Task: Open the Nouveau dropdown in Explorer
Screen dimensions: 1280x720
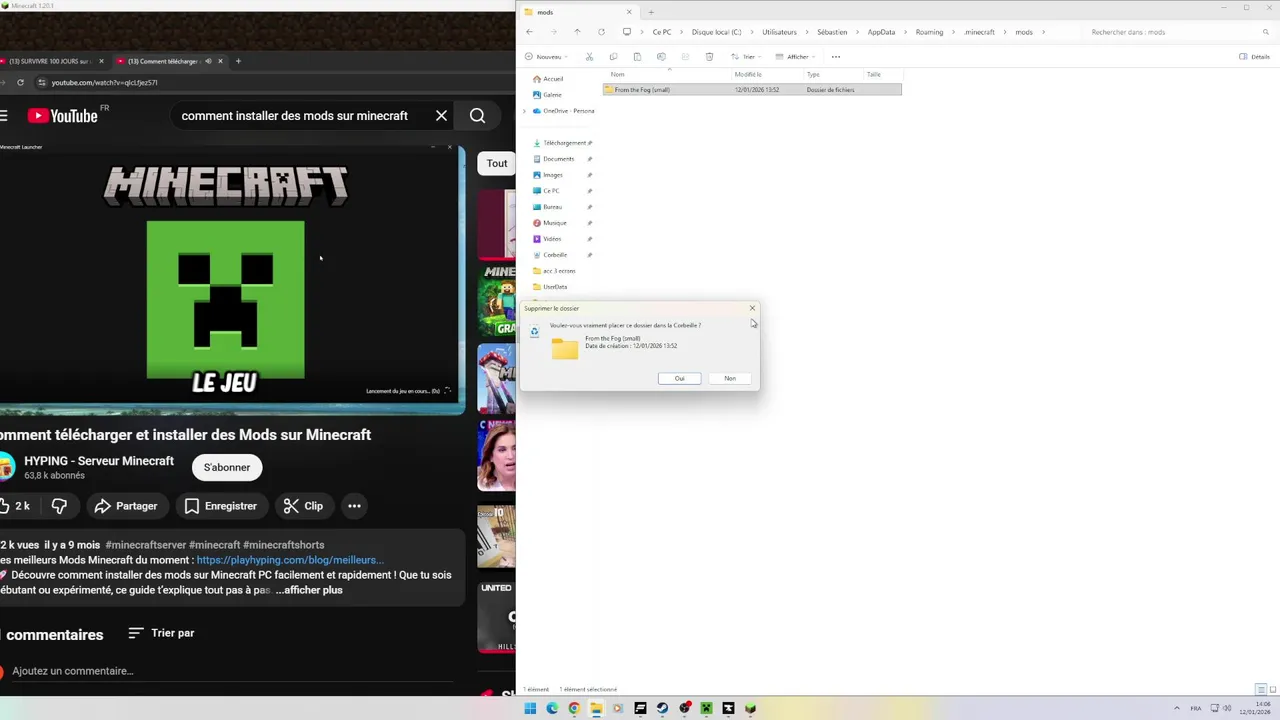Action: tap(546, 57)
